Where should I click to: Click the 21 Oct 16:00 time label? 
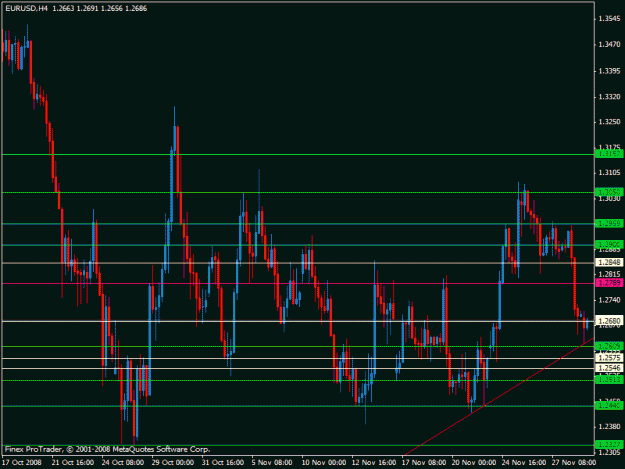tap(73, 463)
